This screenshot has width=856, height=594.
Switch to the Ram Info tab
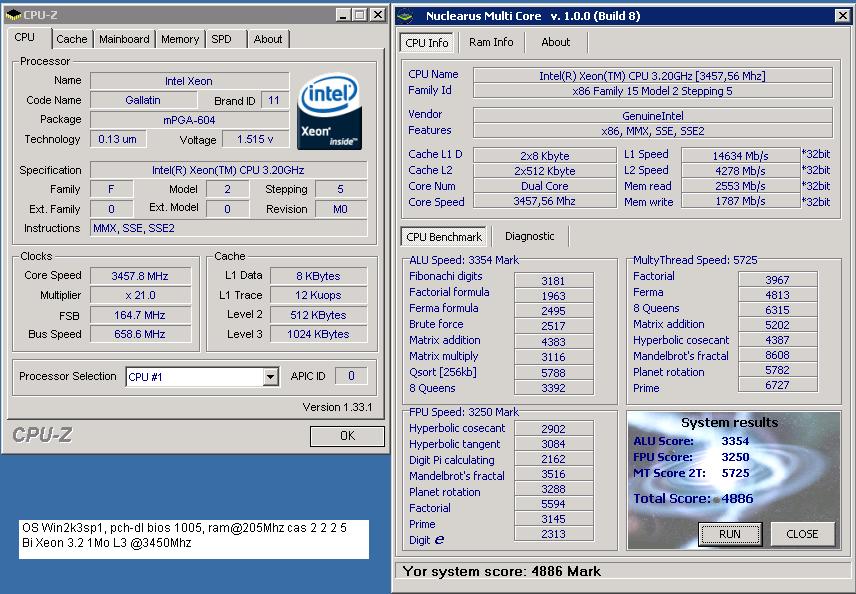click(x=491, y=42)
